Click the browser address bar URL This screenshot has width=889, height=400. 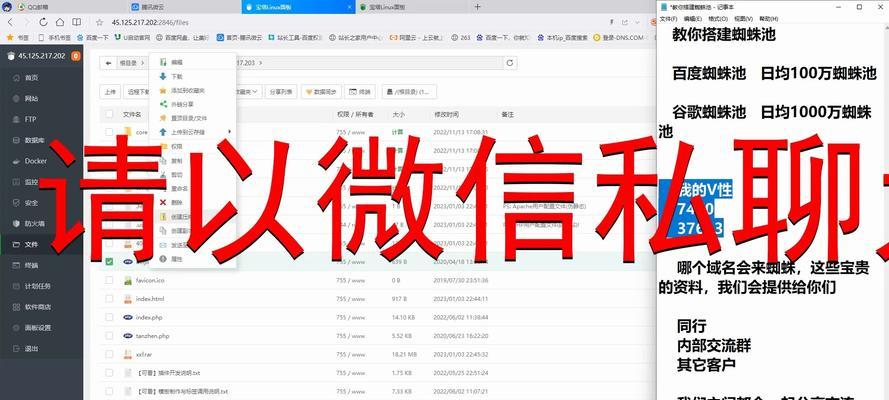click(150, 23)
